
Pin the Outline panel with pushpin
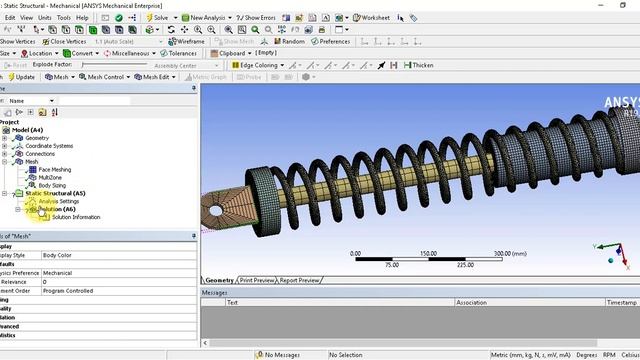click(x=194, y=88)
